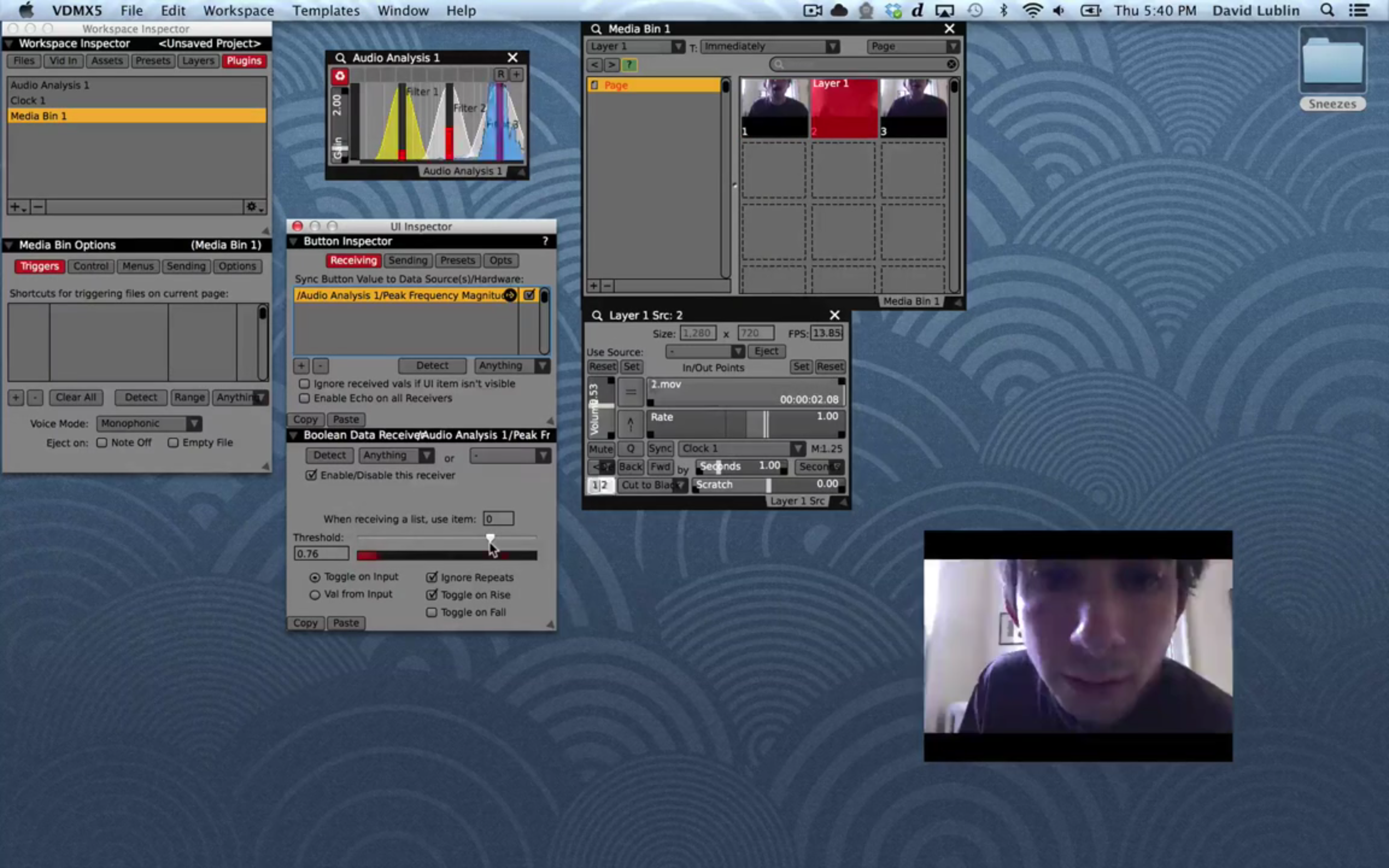Click the magnifier icon in Media Bin 1 title
The width and height of the screenshot is (1389, 868).
(x=596, y=29)
